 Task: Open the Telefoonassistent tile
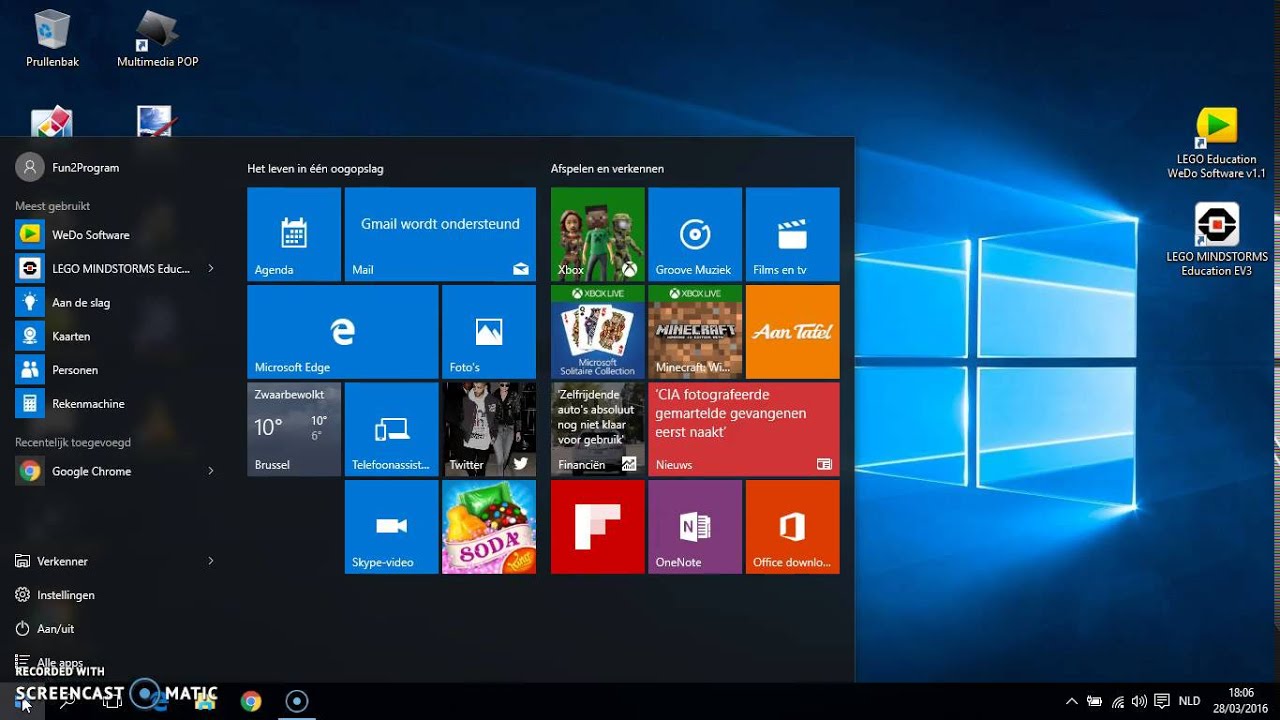tap(391, 429)
